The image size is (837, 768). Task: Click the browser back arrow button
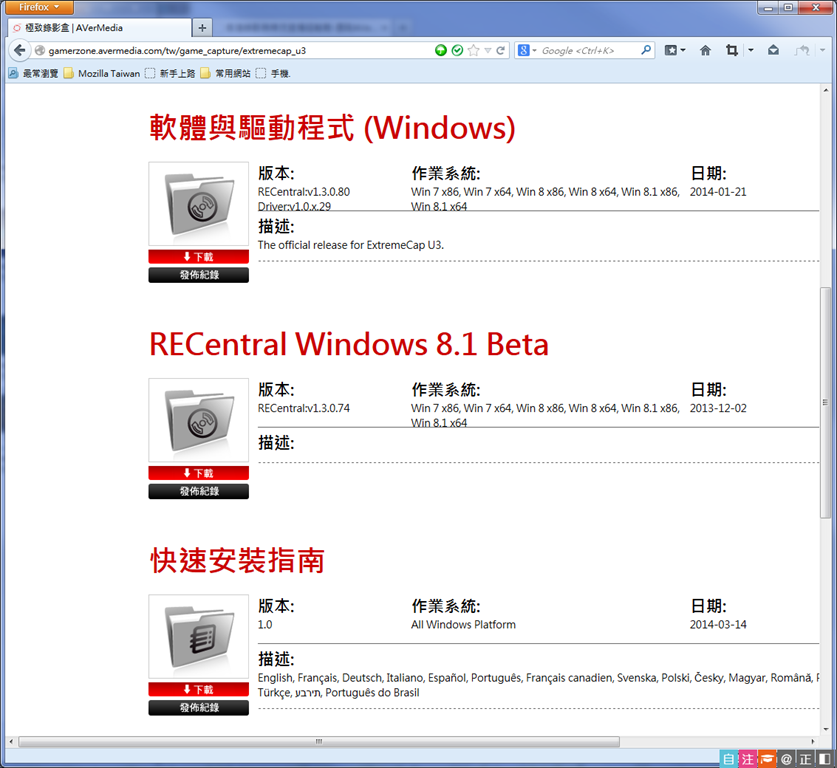20,50
